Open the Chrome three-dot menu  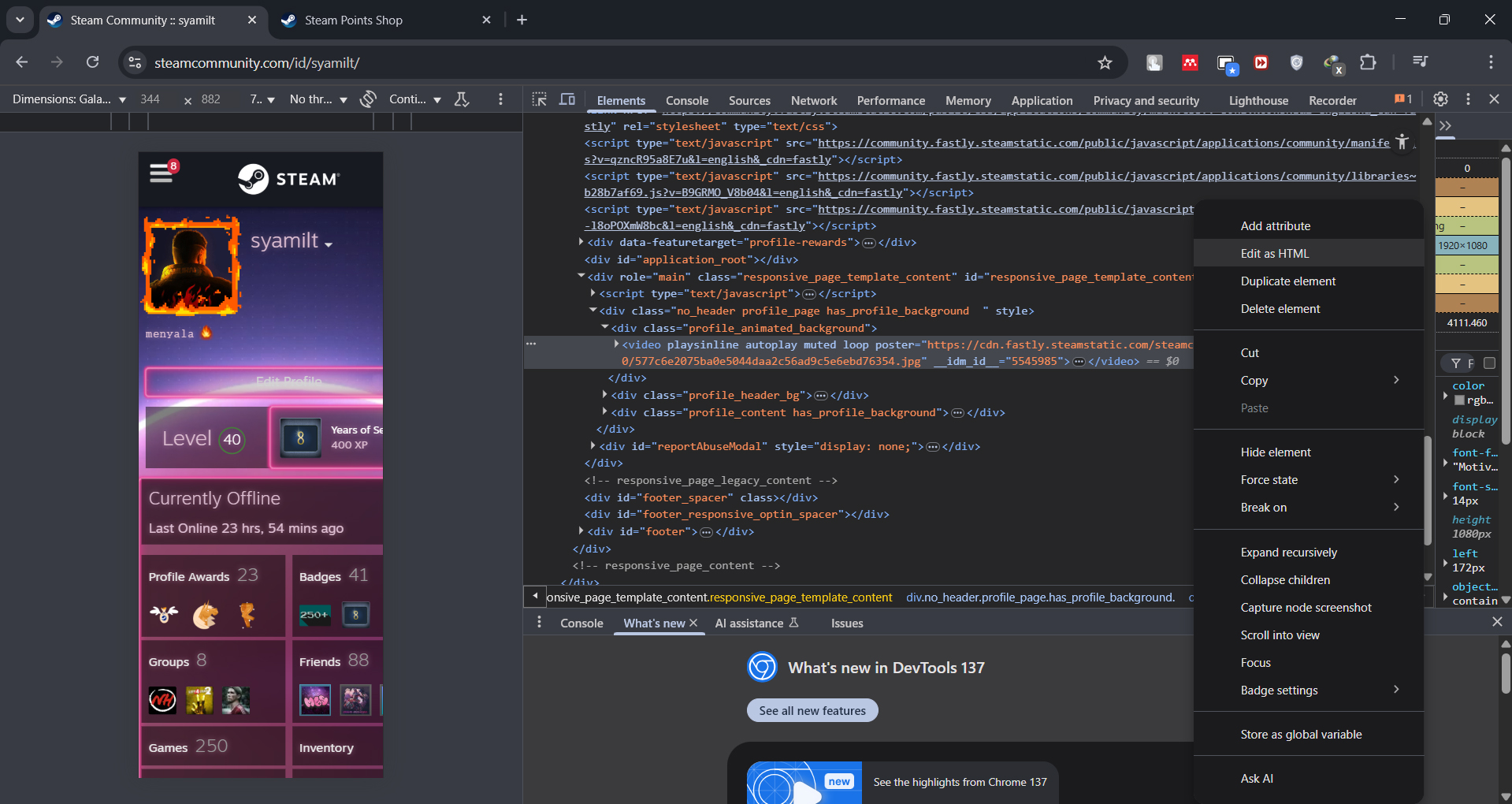tap(1491, 62)
